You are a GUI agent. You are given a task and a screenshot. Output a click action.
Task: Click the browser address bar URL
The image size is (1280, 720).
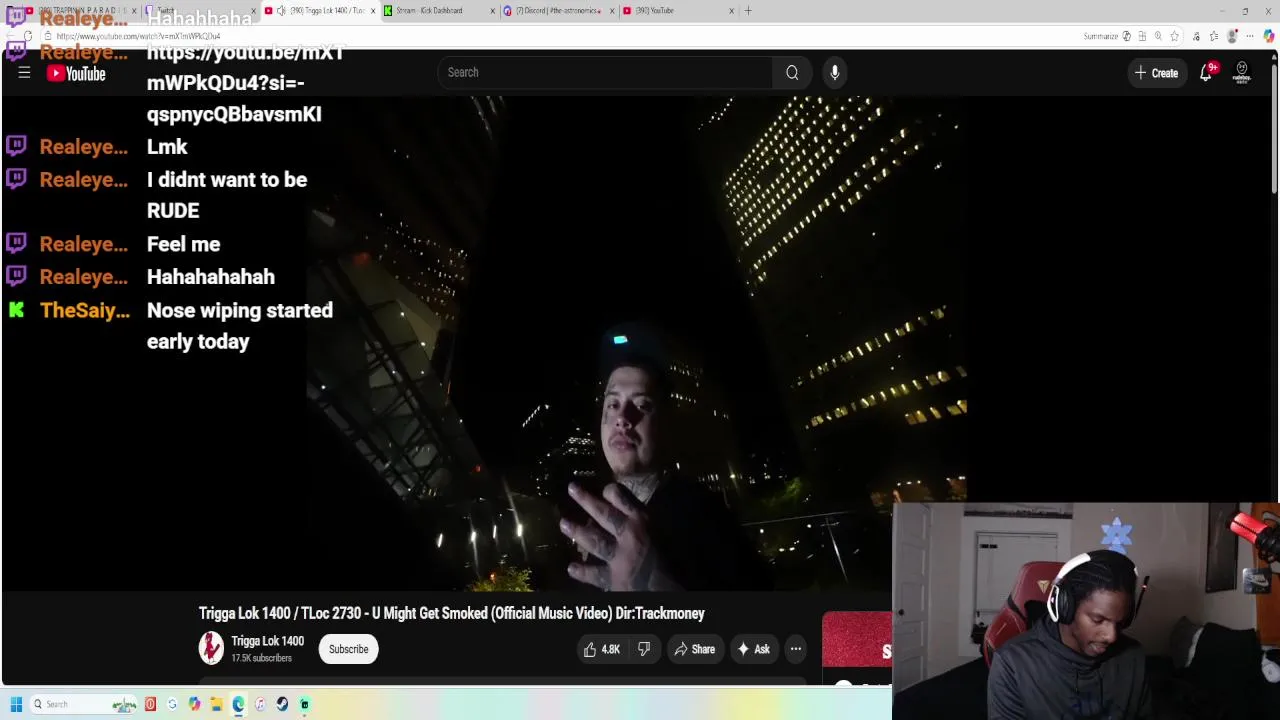click(138, 36)
